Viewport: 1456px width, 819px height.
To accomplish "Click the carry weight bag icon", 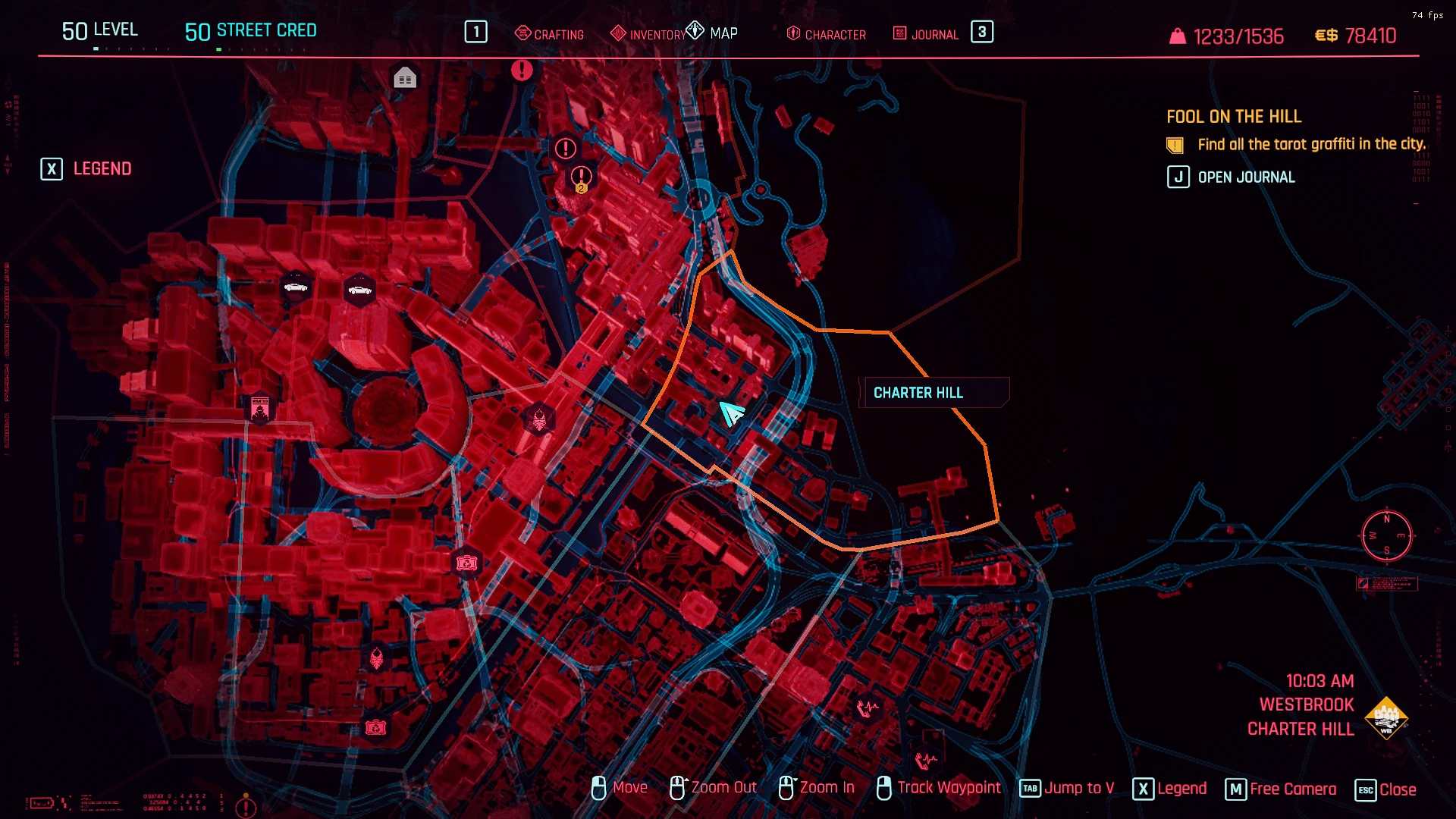I will click(x=1177, y=36).
